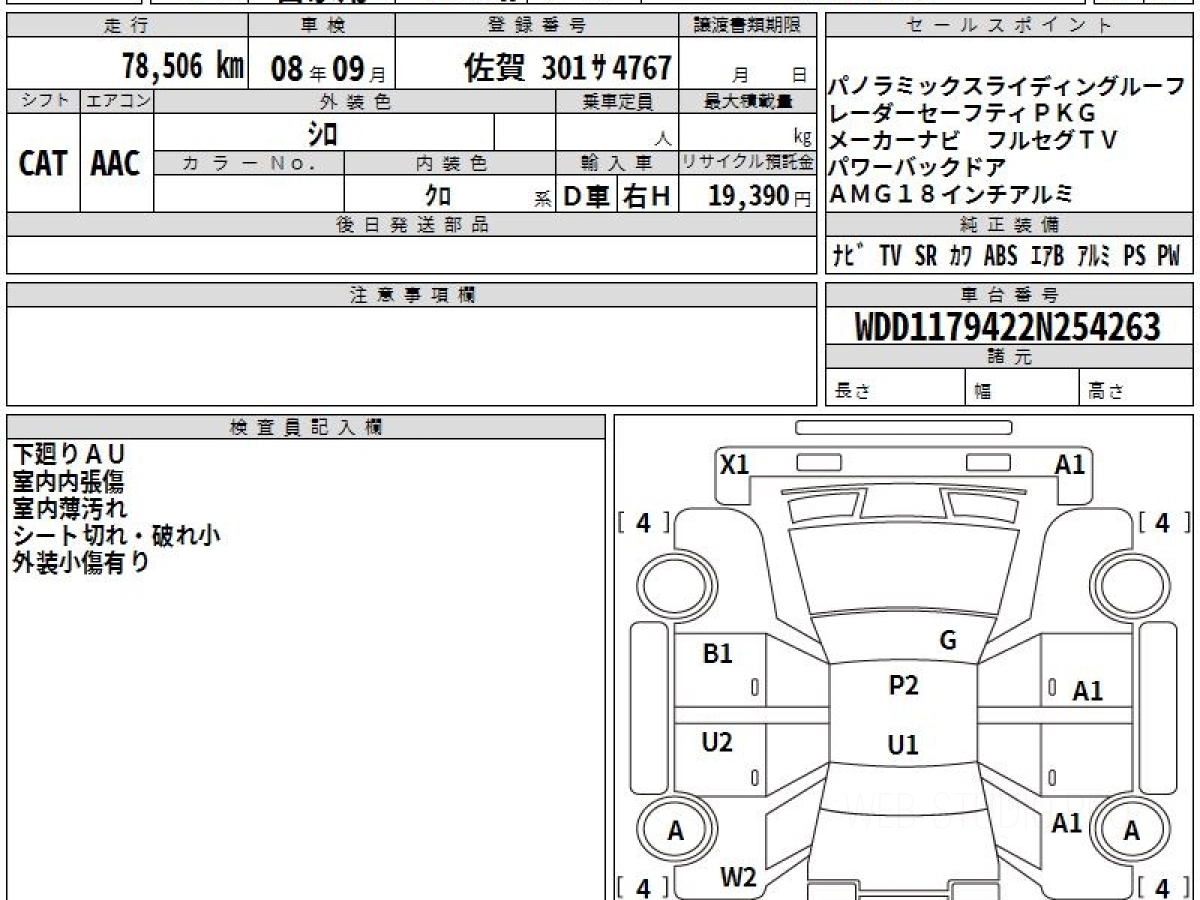Viewport: 1200px width, 900px height.
Task: Select the AAC air conditioner value
Action: [x=116, y=163]
